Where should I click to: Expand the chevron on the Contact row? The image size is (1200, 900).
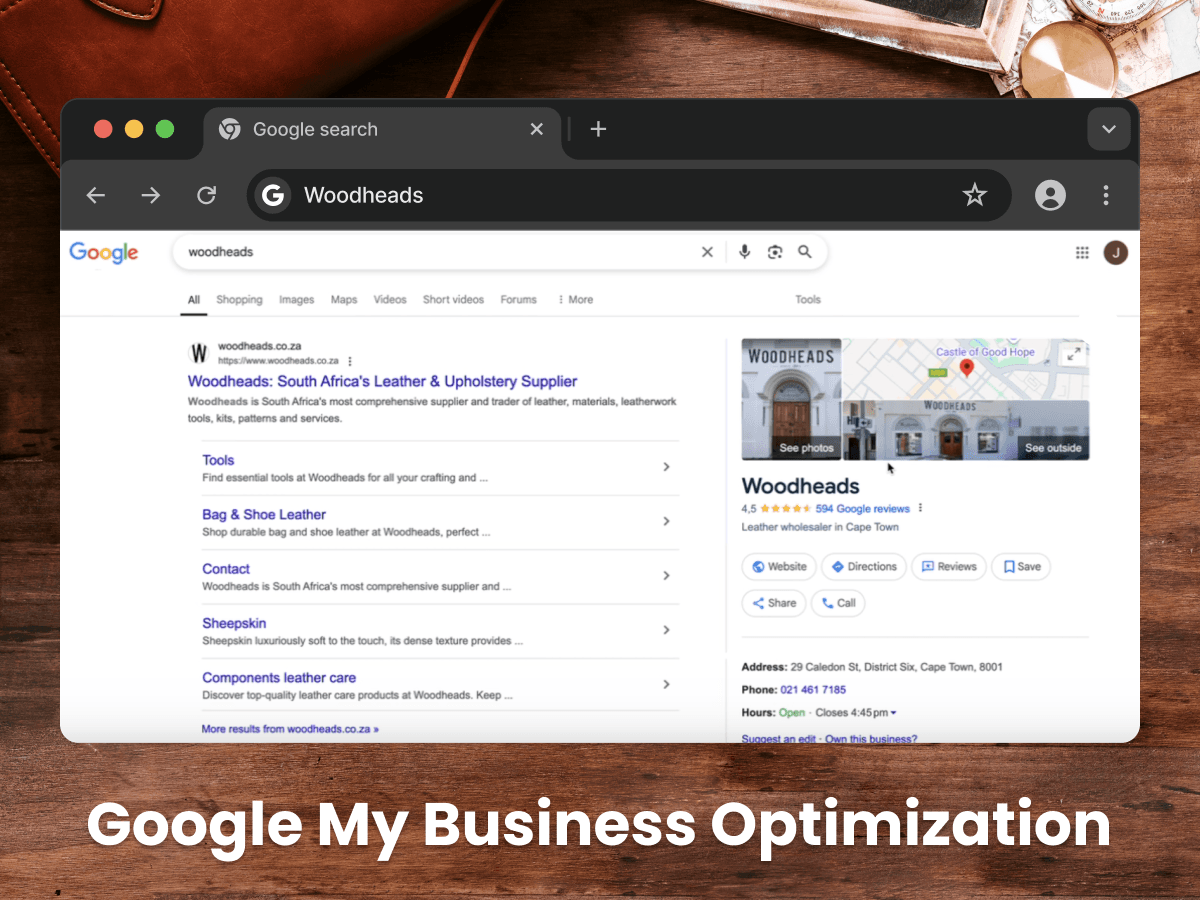click(x=666, y=576)
